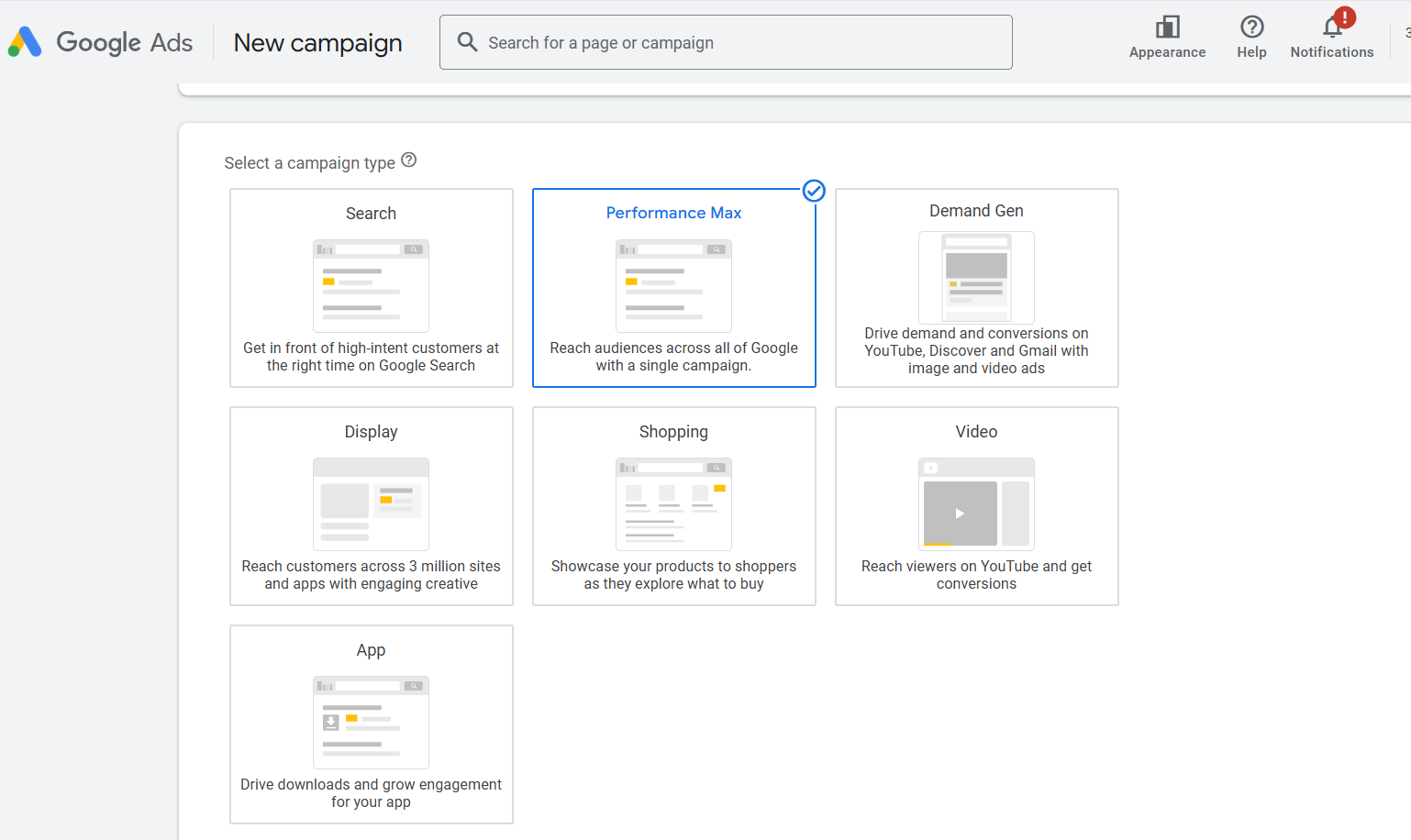Click 'Showcase your products to shoppers' text
This screenshot has height=840, width=1411.
(673, 575)
